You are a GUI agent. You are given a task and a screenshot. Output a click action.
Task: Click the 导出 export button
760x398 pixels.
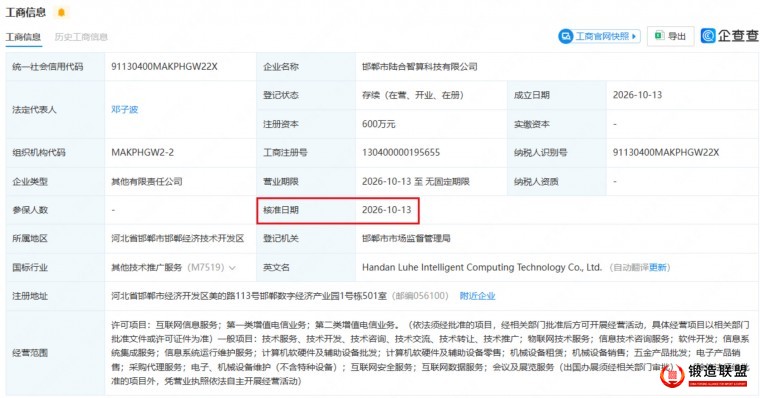[671, 36]
